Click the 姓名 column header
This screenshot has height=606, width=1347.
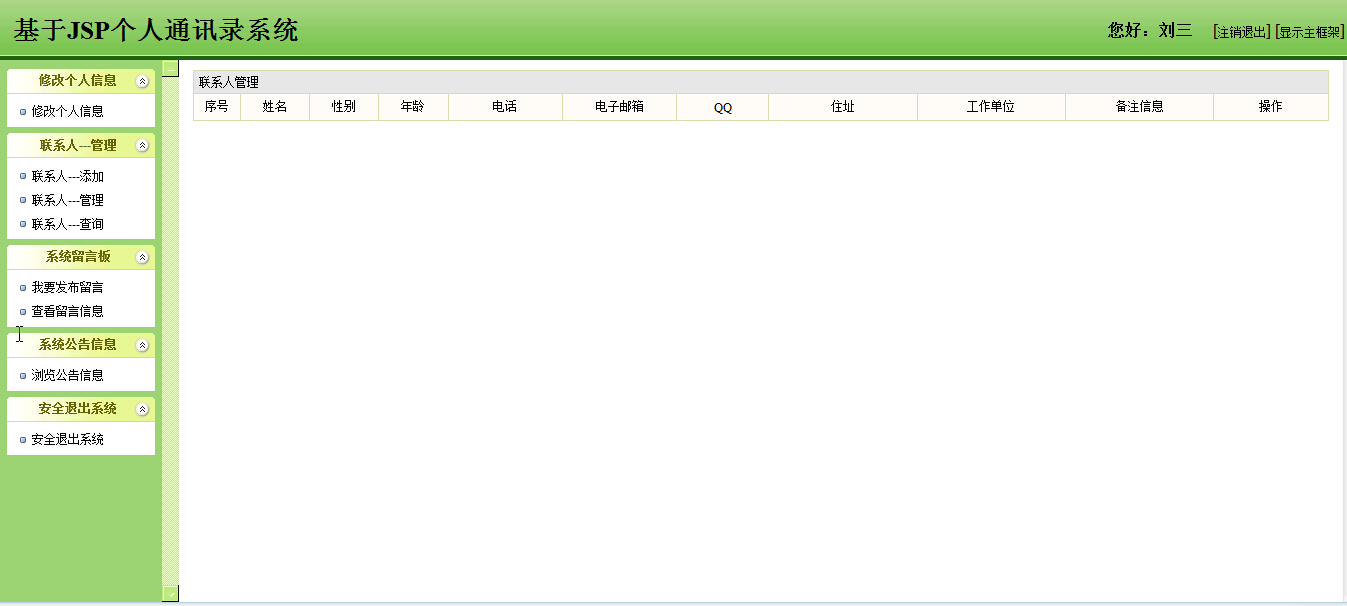[275, 107]
